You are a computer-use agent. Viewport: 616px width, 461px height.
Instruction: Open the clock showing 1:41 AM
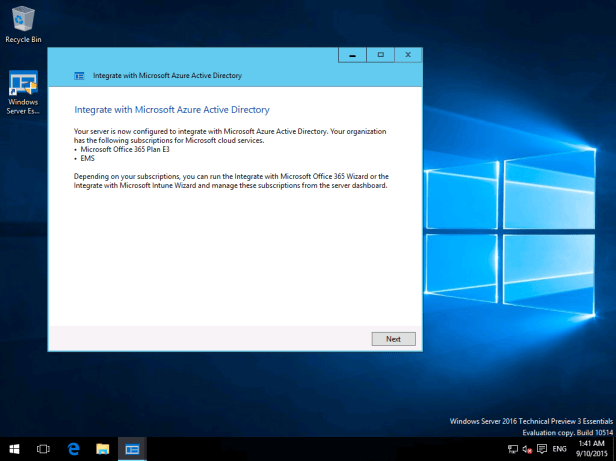[x=591, y=449]
